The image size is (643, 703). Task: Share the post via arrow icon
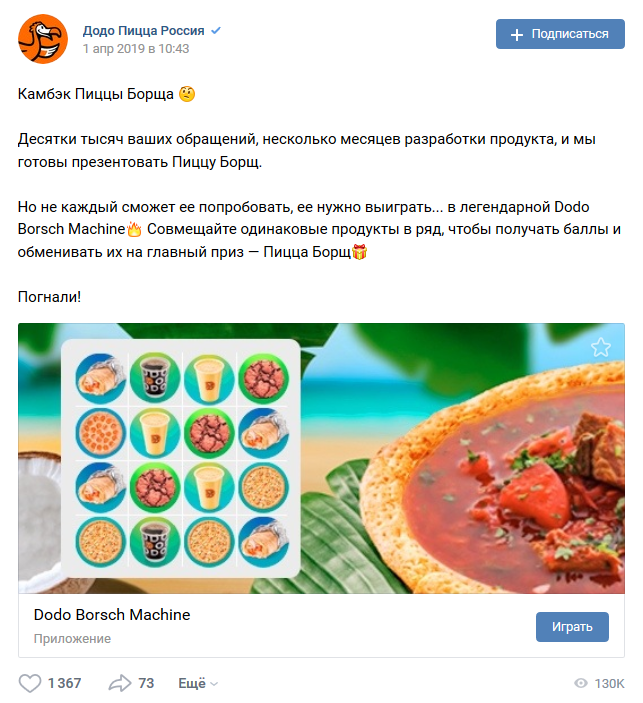120,683
